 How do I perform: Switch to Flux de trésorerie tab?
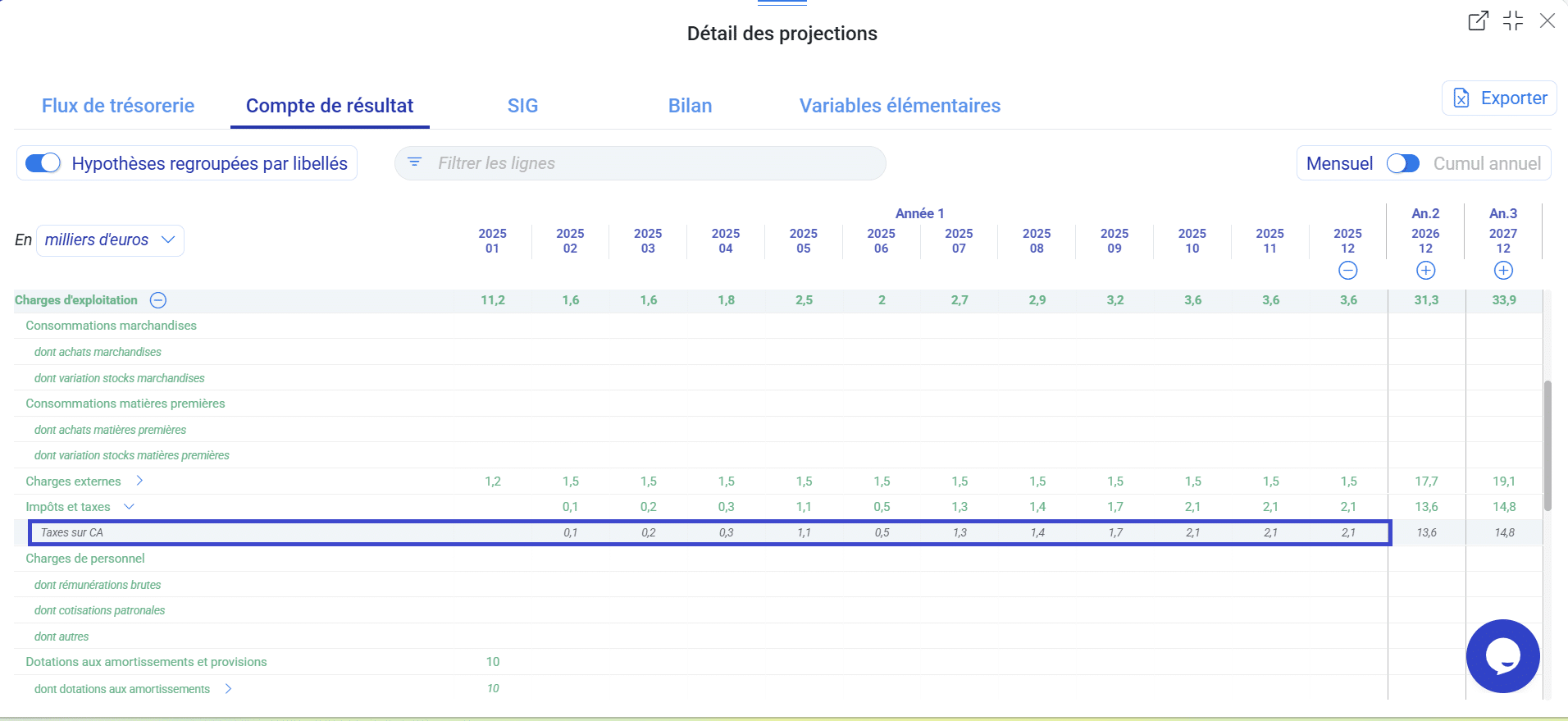(118, 106)
